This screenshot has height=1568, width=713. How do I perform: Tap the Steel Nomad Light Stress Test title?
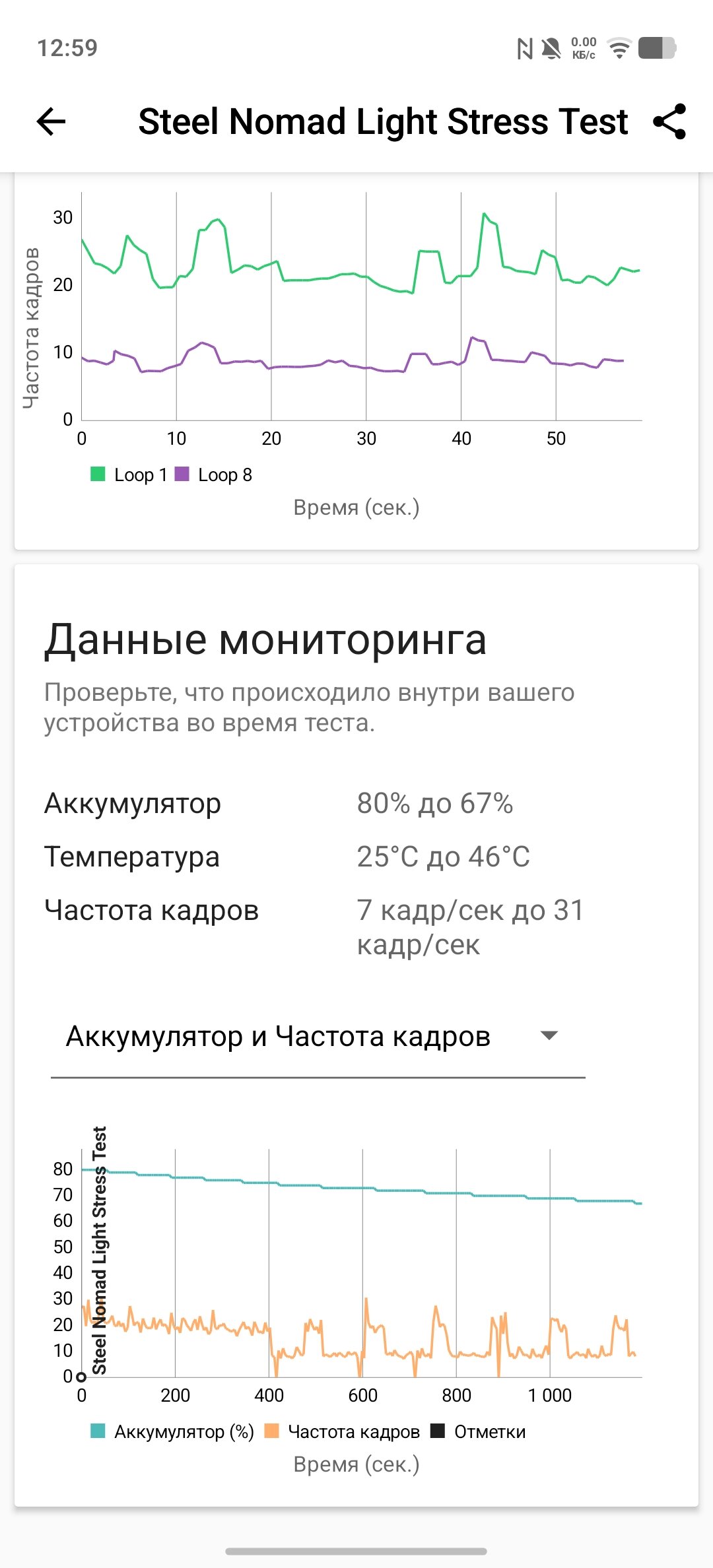[383, 121]
